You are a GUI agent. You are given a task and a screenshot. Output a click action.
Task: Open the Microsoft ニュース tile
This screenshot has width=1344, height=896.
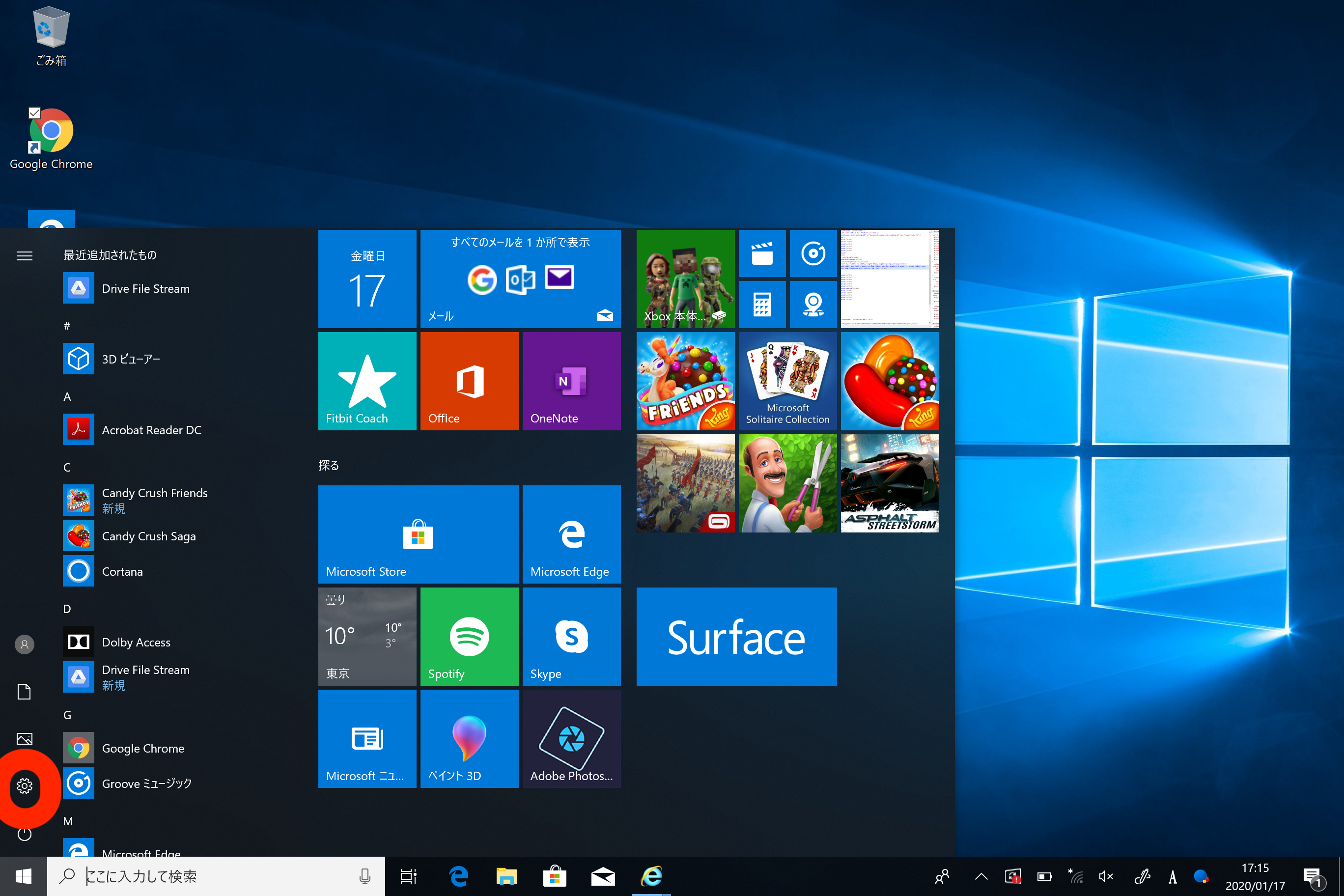[367, 739]
